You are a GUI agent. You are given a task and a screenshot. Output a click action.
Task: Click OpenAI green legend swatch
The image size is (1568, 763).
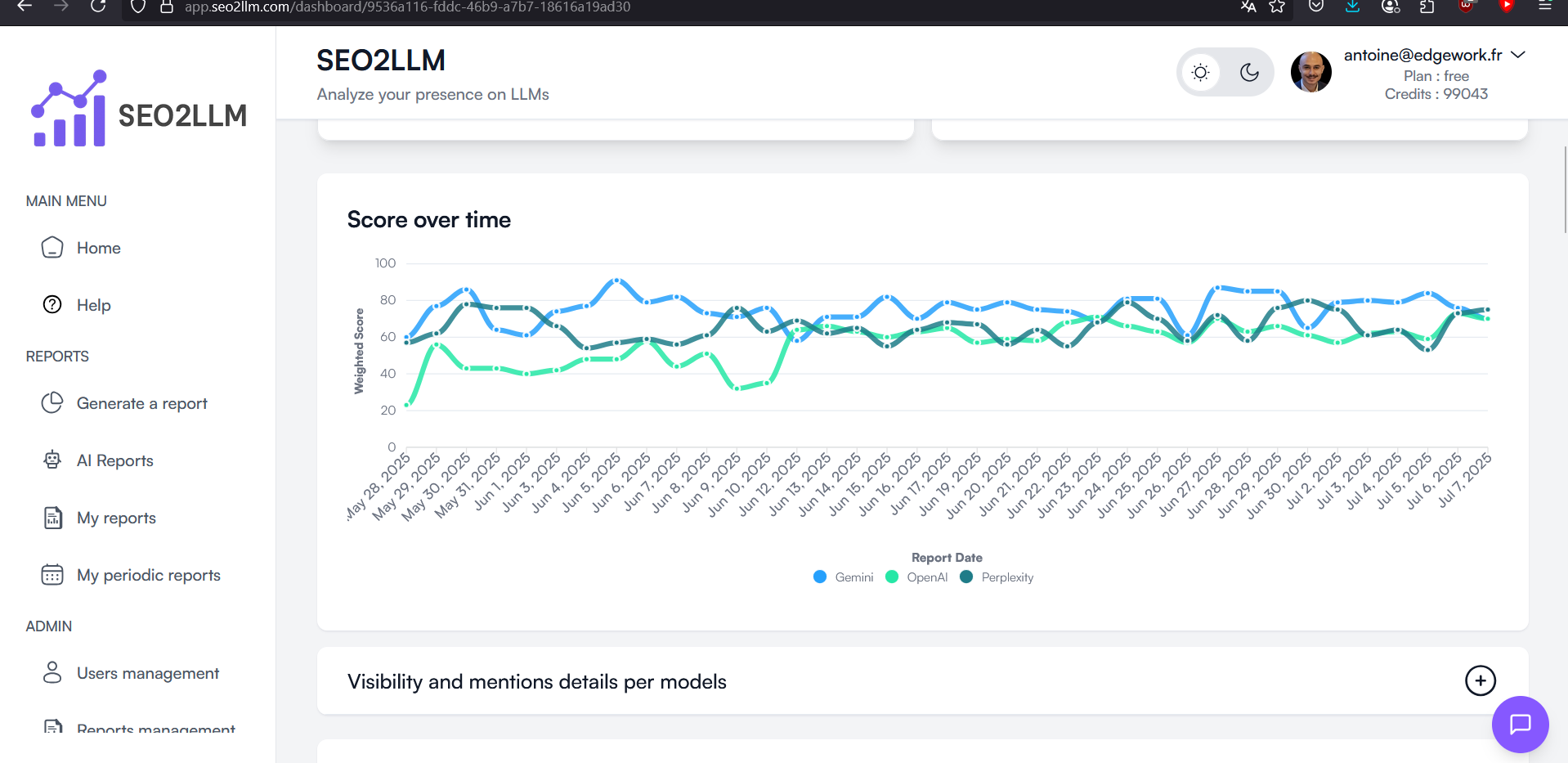pyautogui.click(x=892, y=577)
